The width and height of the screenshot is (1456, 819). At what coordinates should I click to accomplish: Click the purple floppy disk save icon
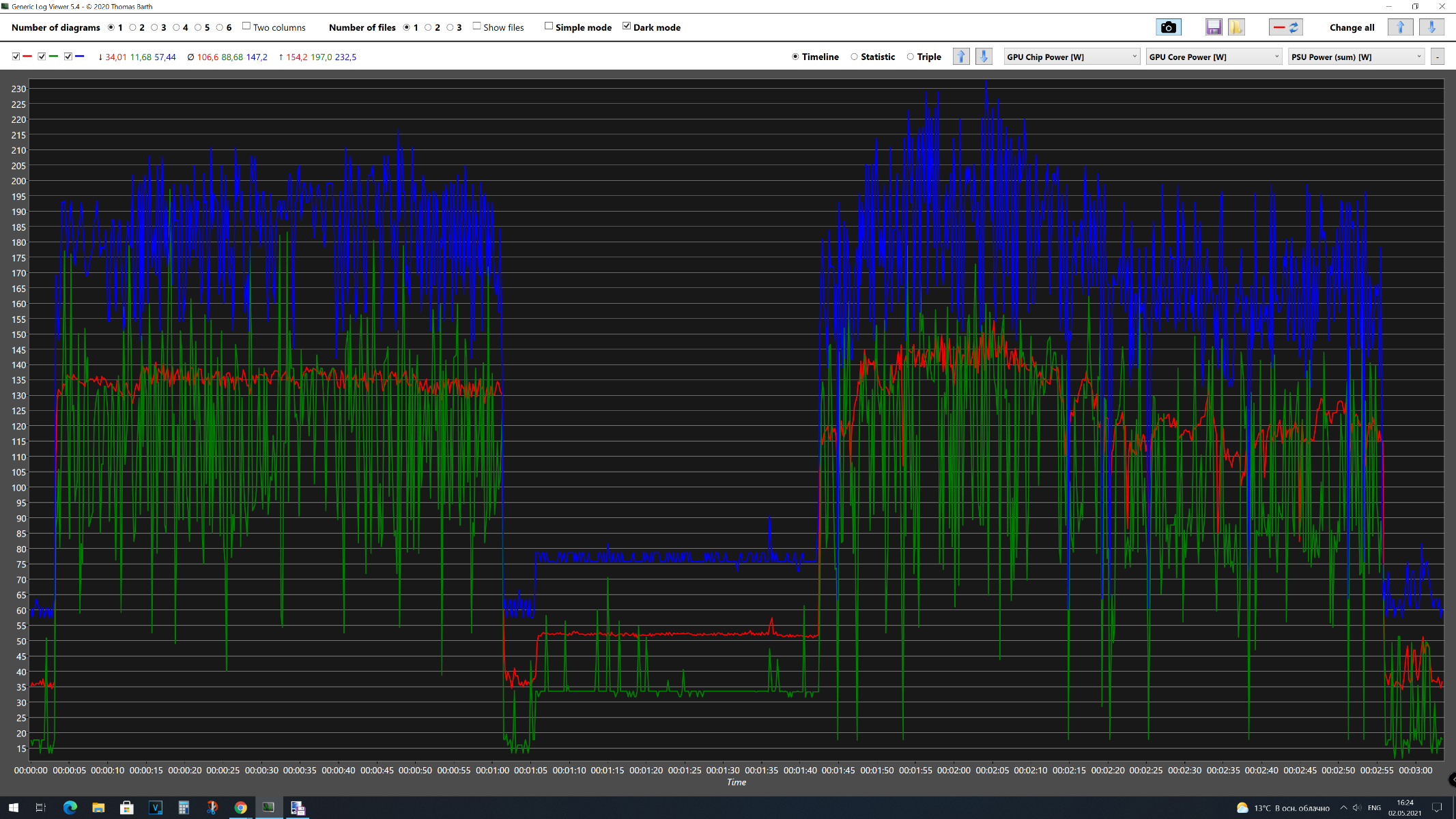[x=1213, y=27]
